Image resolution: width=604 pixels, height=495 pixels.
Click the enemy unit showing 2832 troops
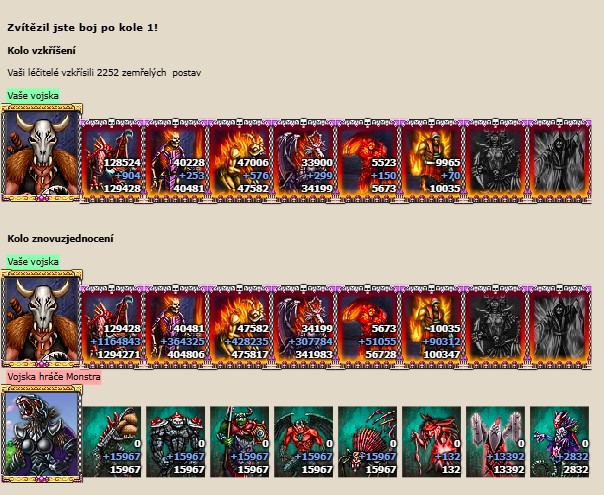[559, 442]
